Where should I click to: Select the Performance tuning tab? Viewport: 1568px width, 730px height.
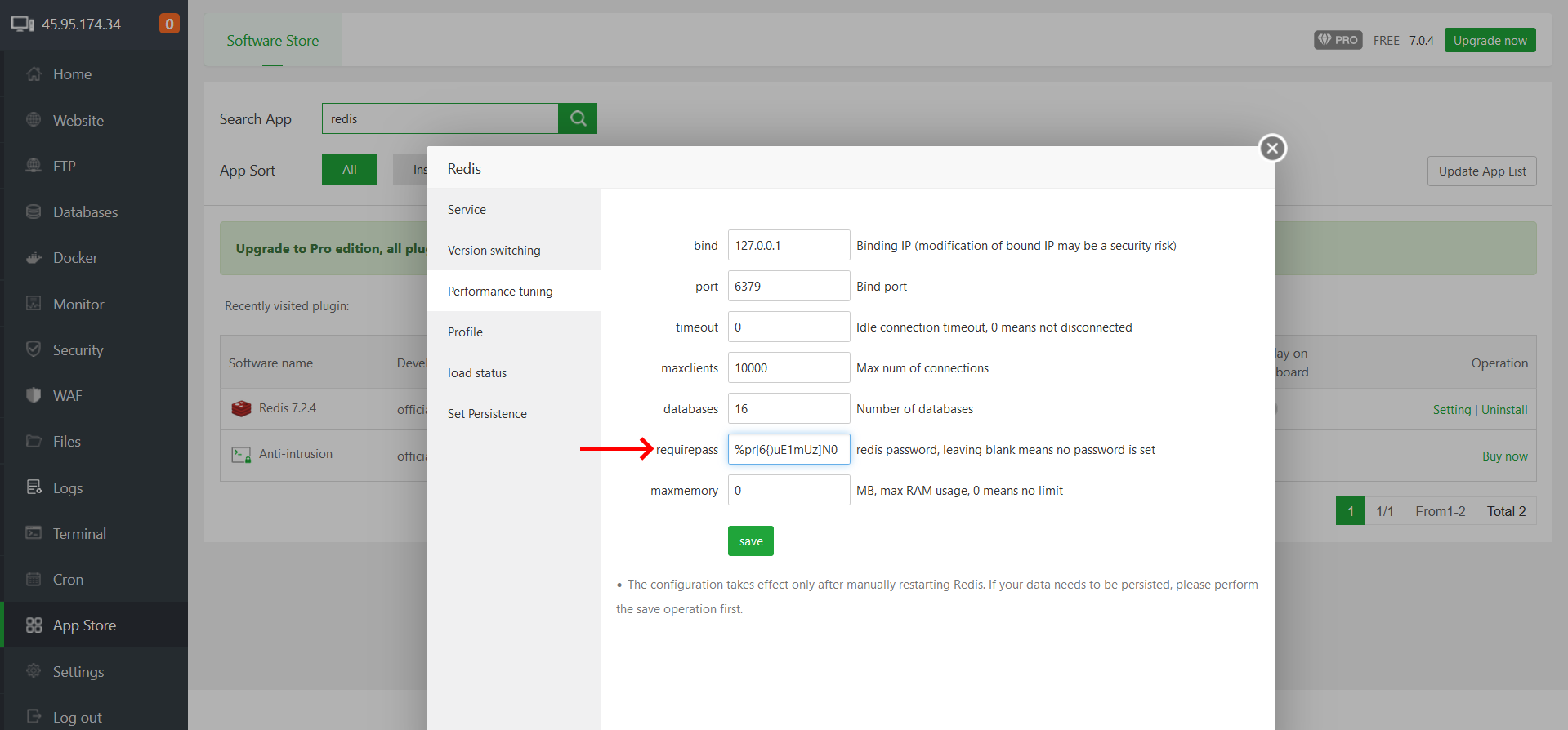pos(514,292)
